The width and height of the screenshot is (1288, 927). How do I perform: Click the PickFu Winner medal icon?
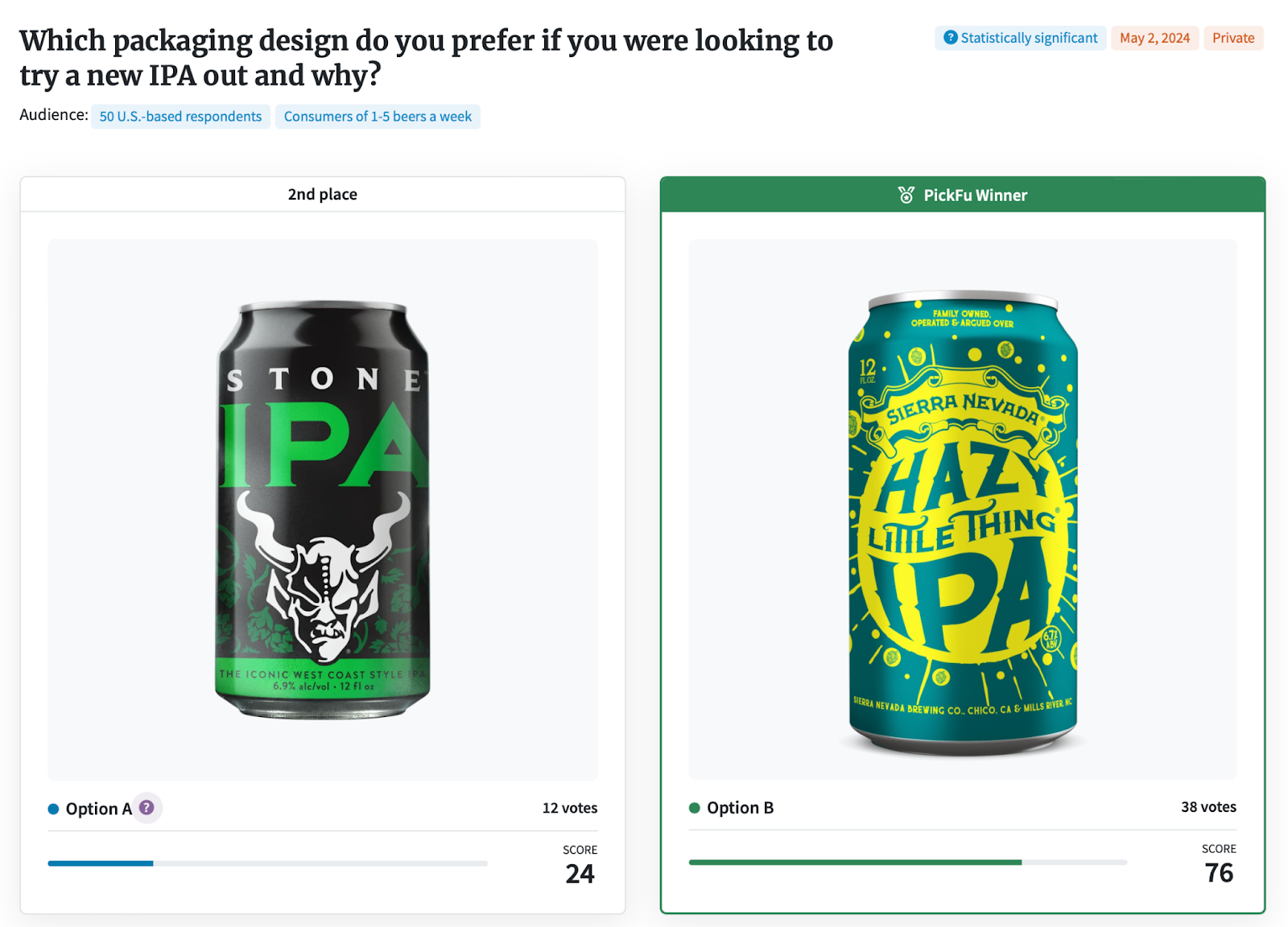(906, 195)
